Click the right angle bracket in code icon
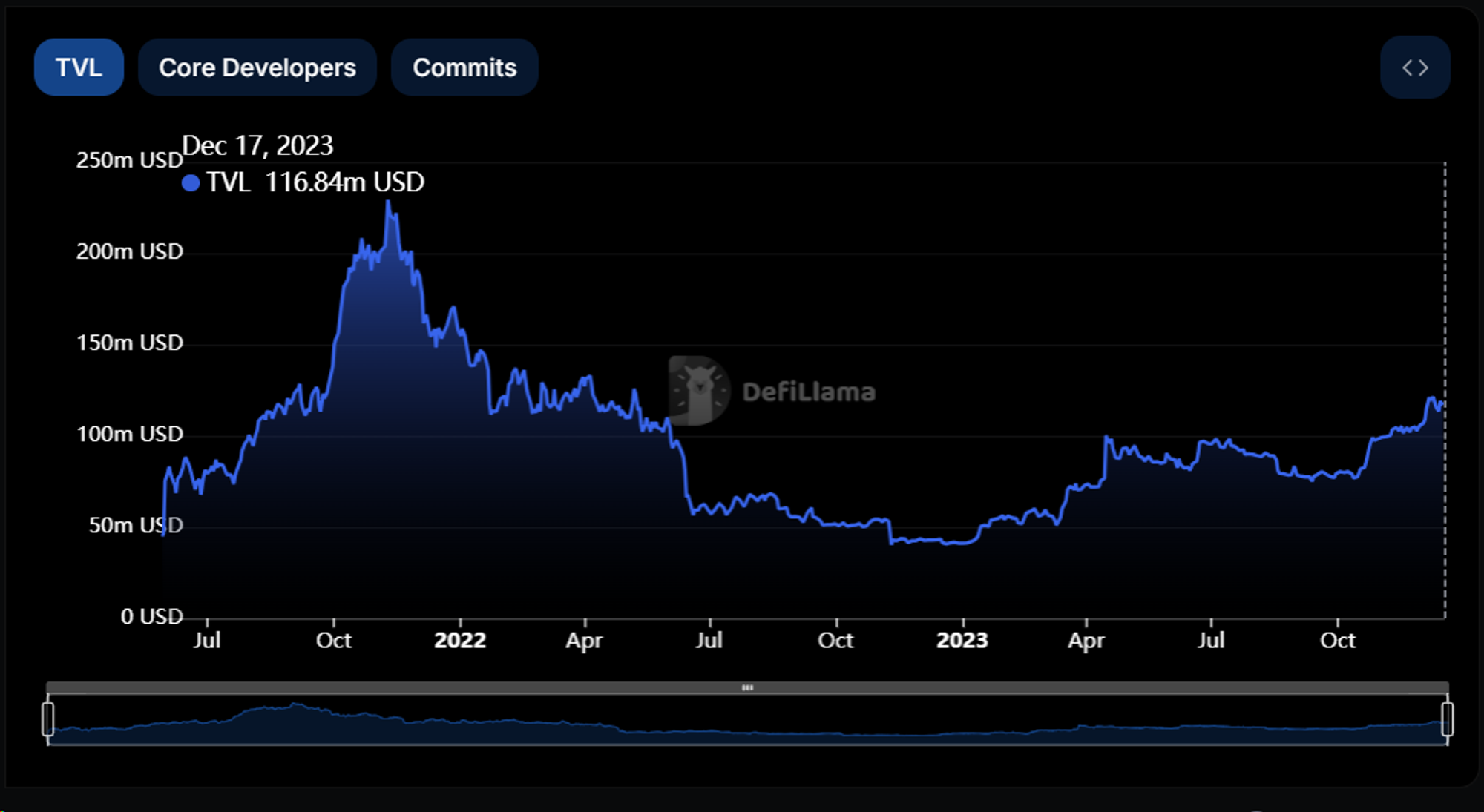 pos(1424,67)
